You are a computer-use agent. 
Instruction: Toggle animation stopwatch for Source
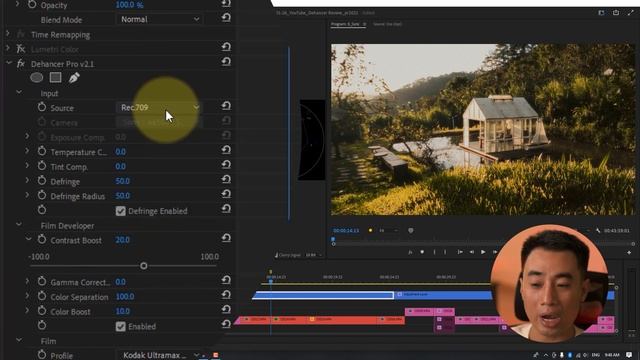[42, 107]
